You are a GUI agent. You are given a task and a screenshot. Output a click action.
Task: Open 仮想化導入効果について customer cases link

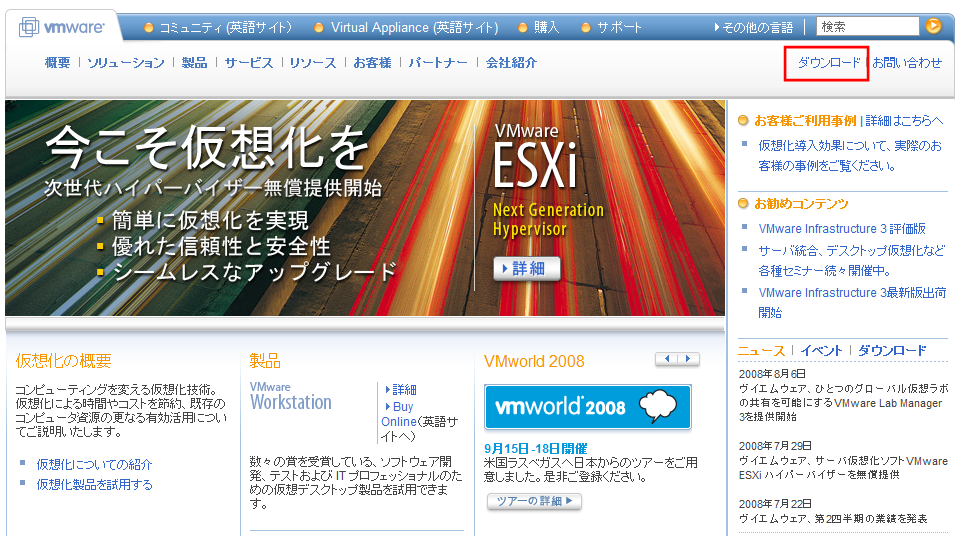(850, 156)
